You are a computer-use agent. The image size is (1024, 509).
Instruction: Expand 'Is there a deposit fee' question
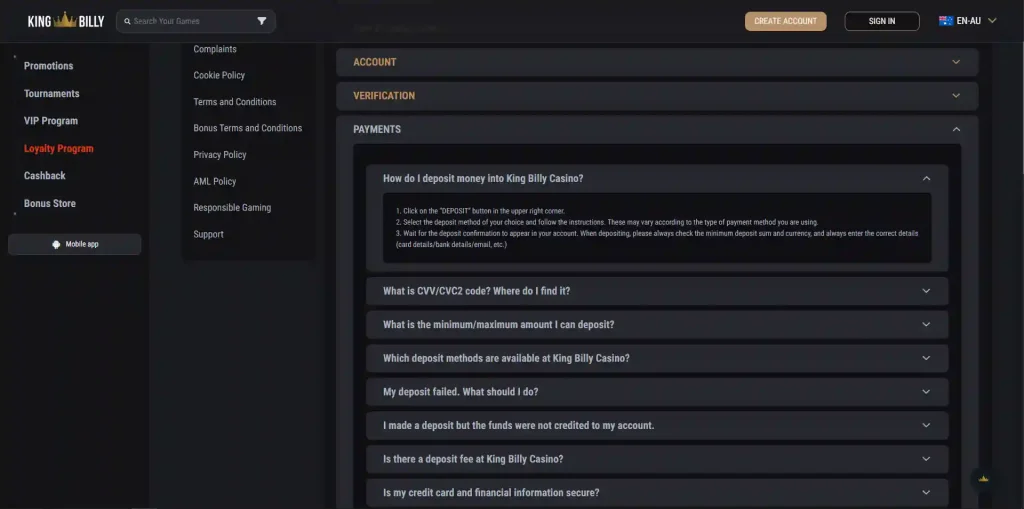click(x=657, y=459)
